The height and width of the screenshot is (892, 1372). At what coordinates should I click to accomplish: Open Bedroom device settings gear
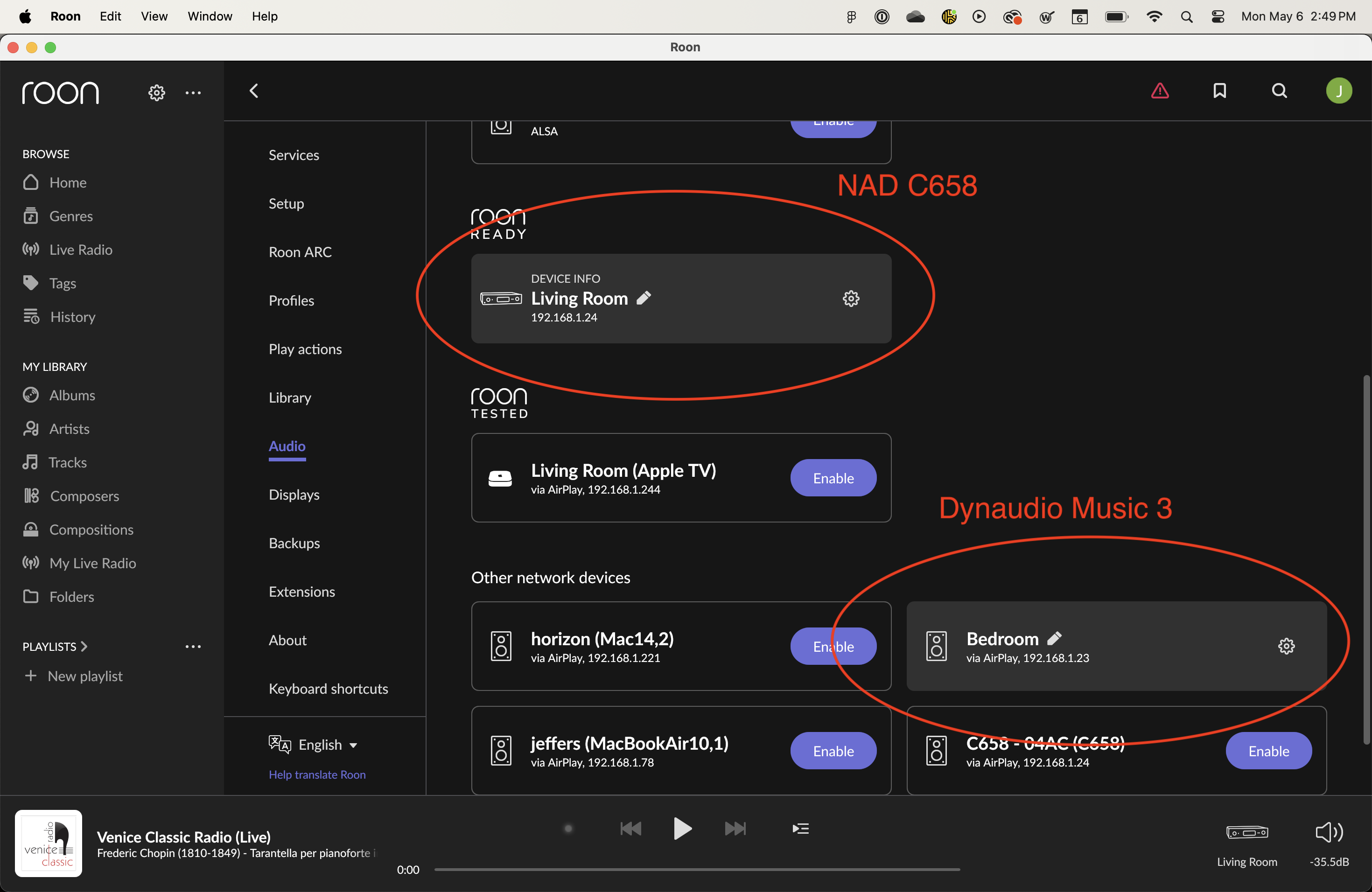1286,646
